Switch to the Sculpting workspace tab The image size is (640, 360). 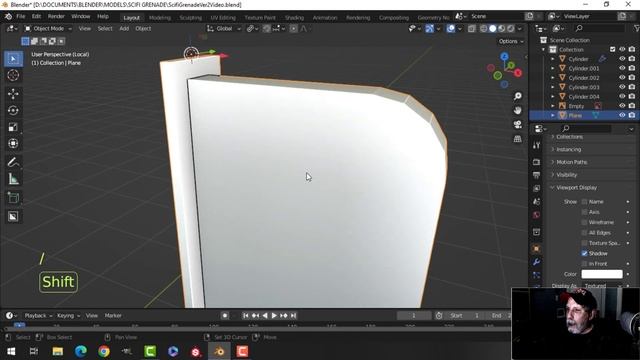coord(191,18)
